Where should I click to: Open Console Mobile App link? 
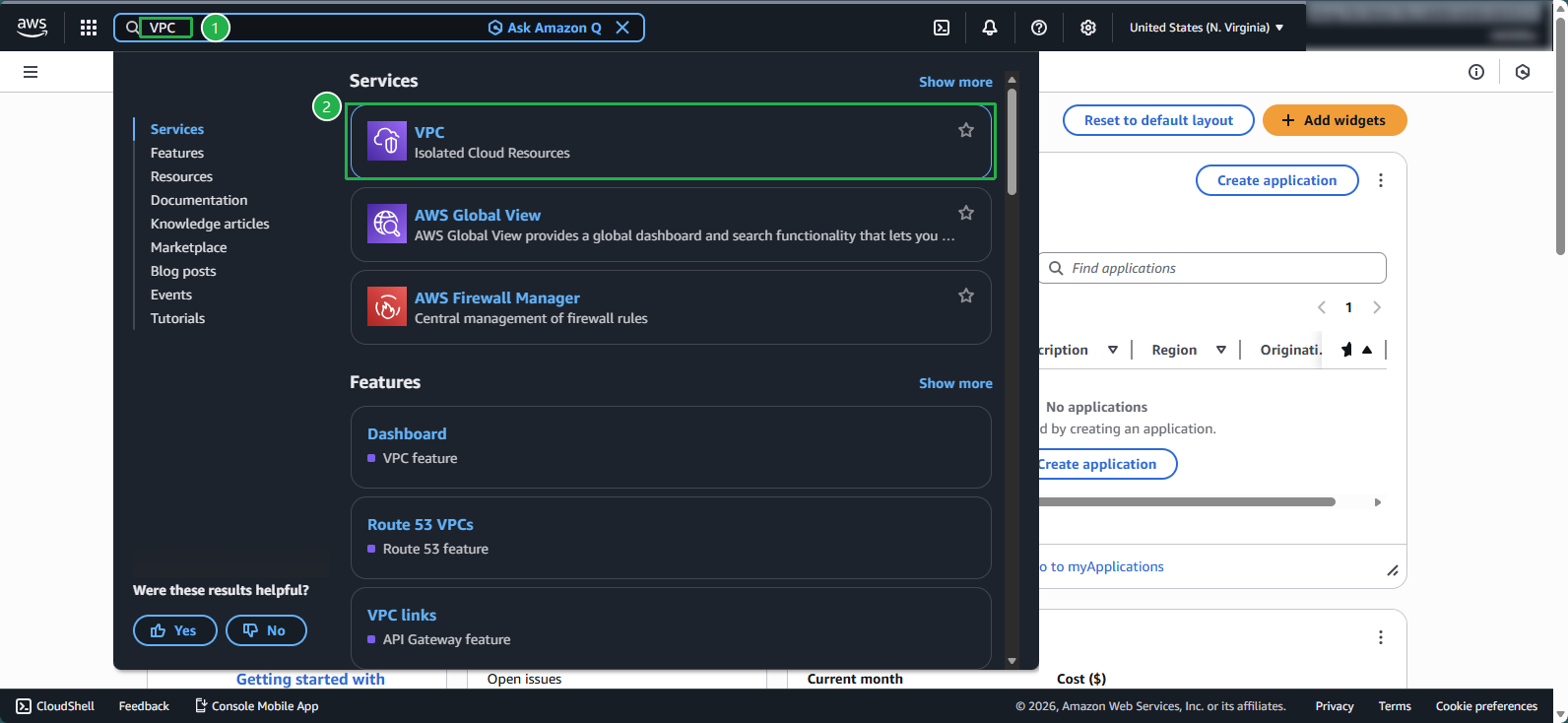pos(256,706)
